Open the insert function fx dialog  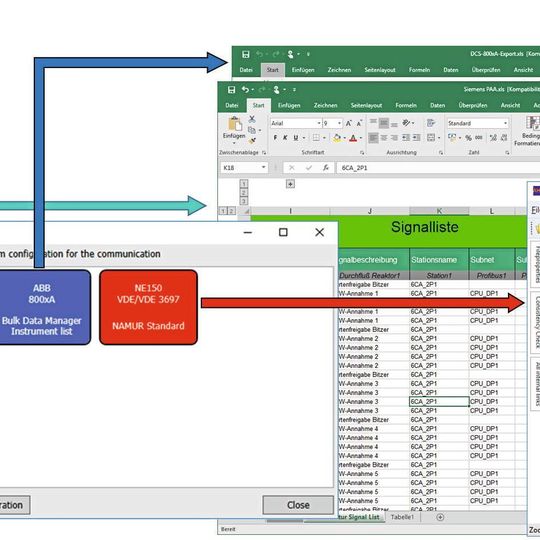[x=326, y=168]
